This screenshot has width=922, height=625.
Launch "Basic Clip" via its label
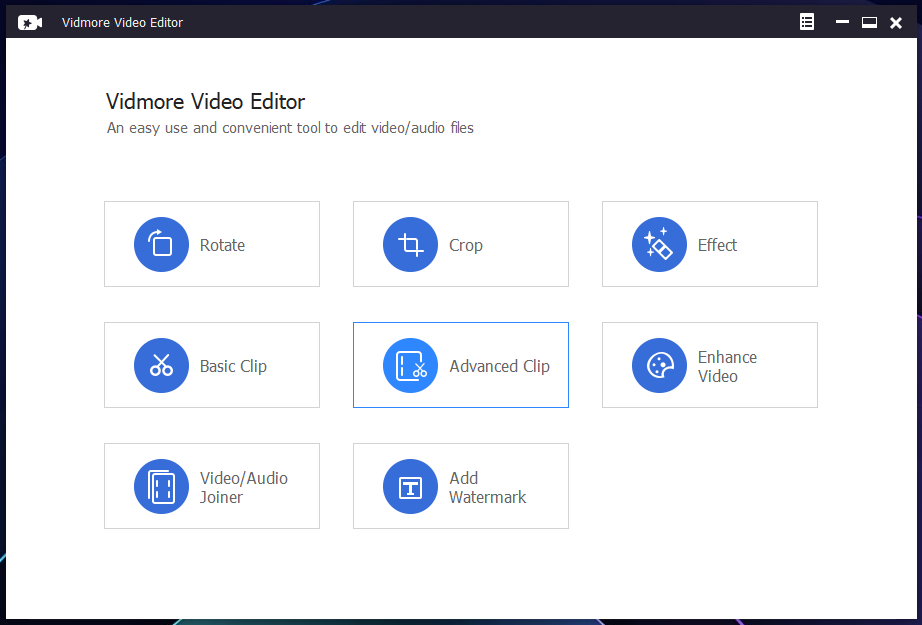pyautogui.click(x=233, y=366)
